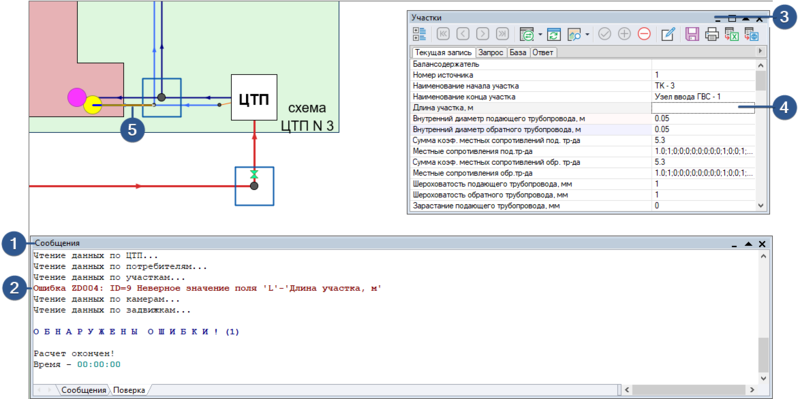Click the green refresh table icon
The width and height of the screenshot is (800, 399).
coord(554,34)
